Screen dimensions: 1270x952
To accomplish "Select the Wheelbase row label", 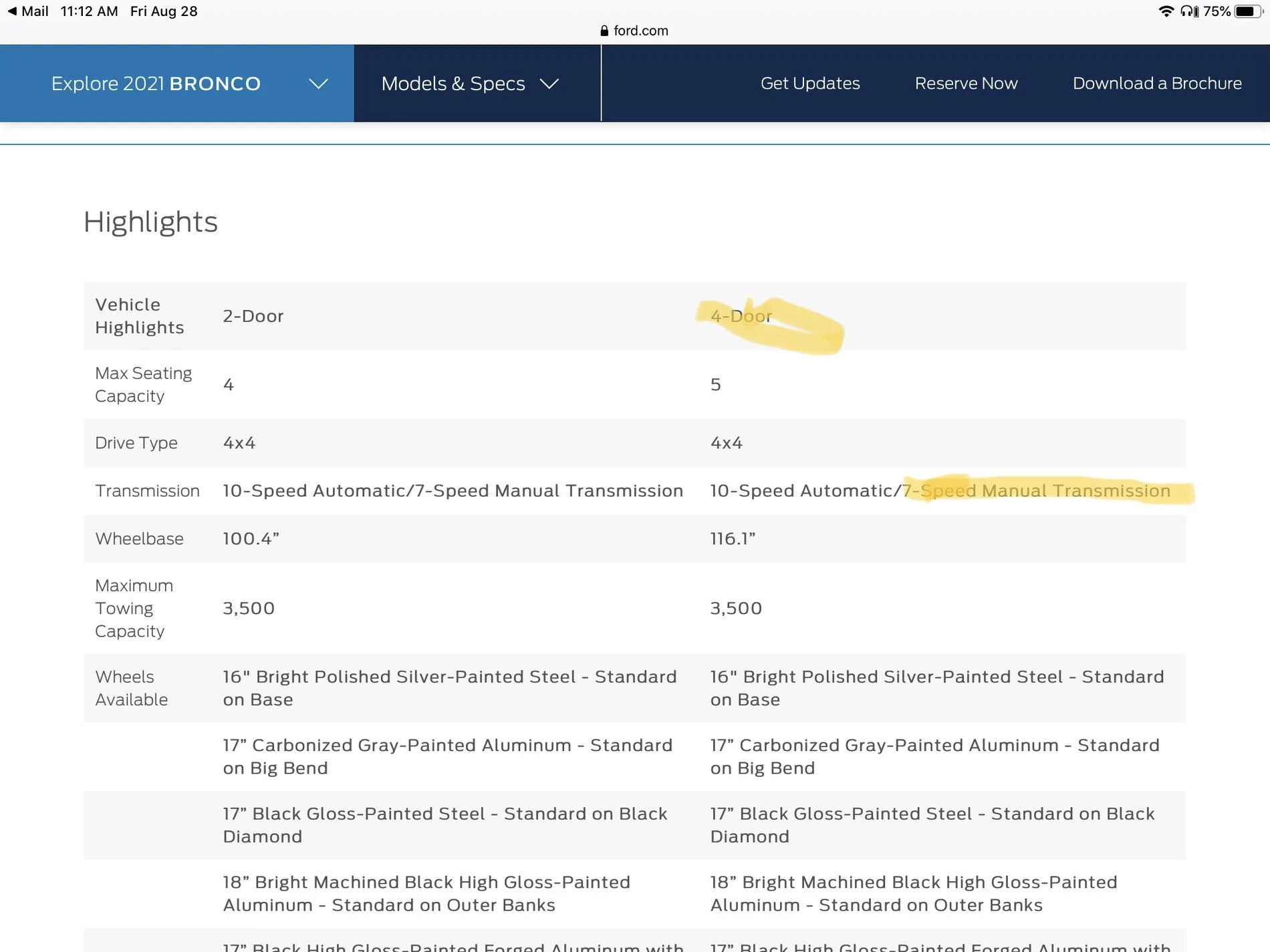I will point(139,539).
